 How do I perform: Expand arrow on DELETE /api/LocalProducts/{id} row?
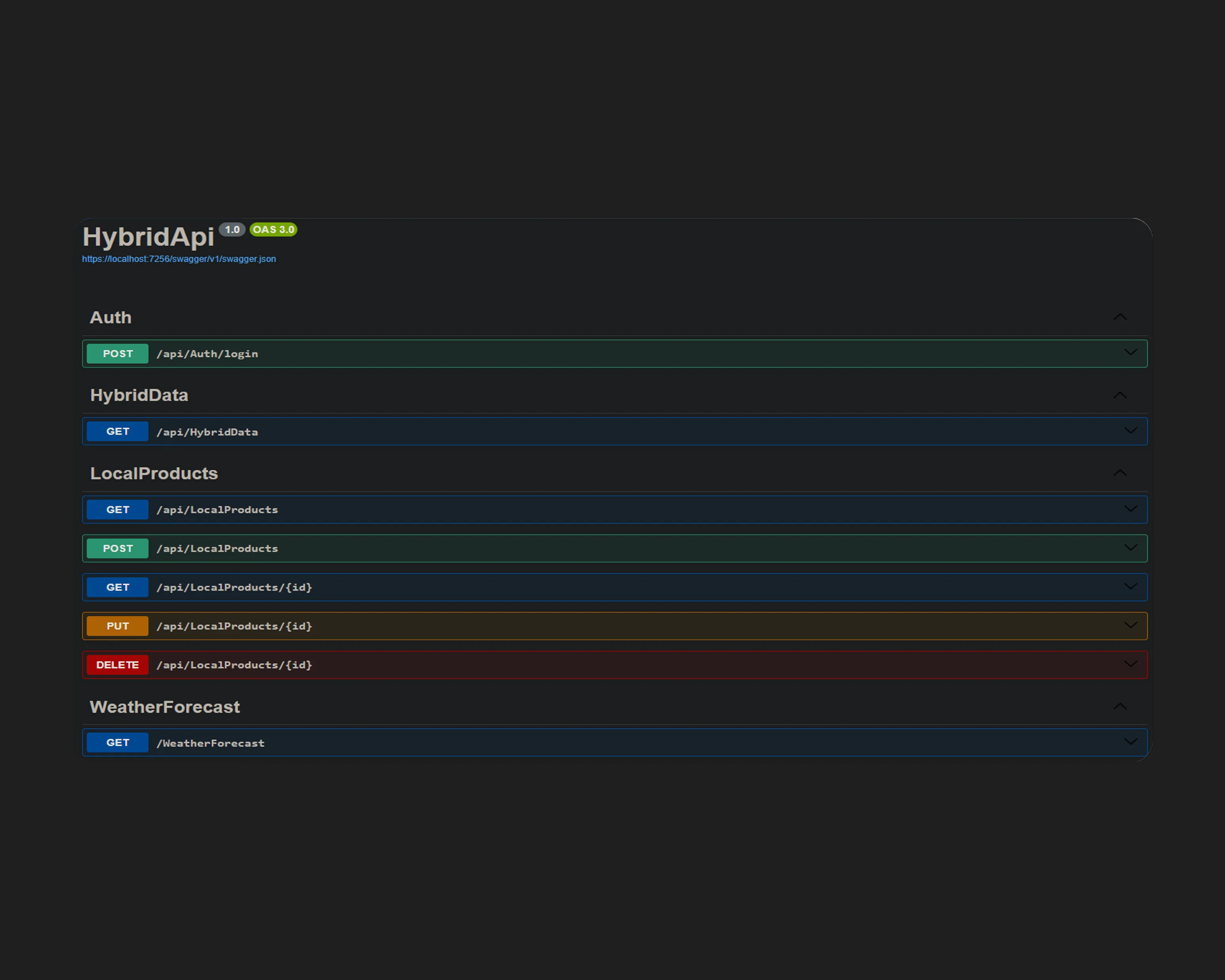pyautogui.click(x=1130, y=664)
